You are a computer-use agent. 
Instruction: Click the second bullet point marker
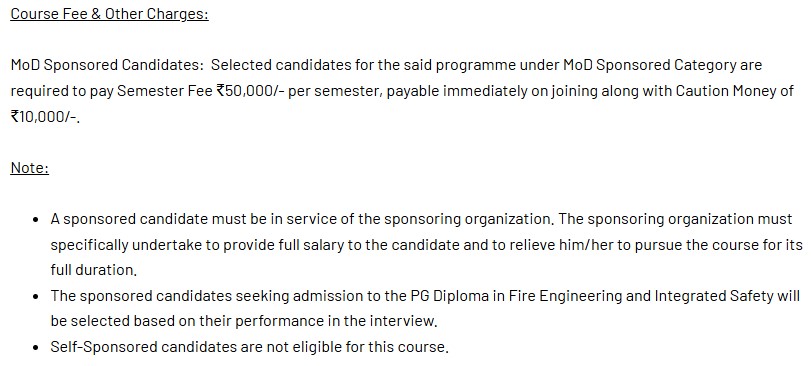tap(36, 297)
